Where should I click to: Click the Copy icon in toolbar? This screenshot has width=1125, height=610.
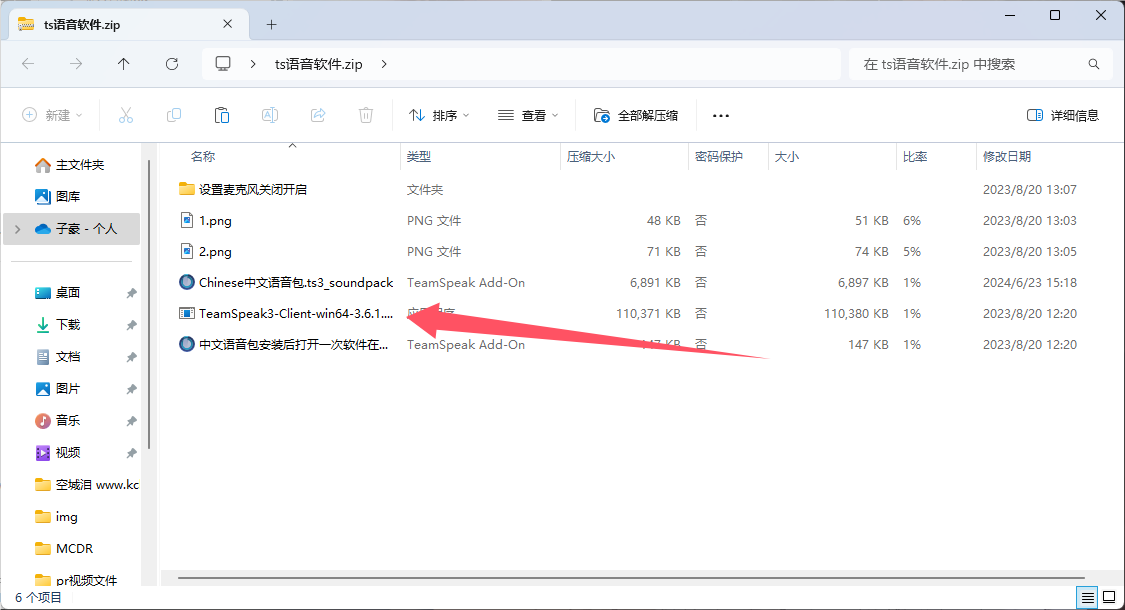click(x=174, y=115)
